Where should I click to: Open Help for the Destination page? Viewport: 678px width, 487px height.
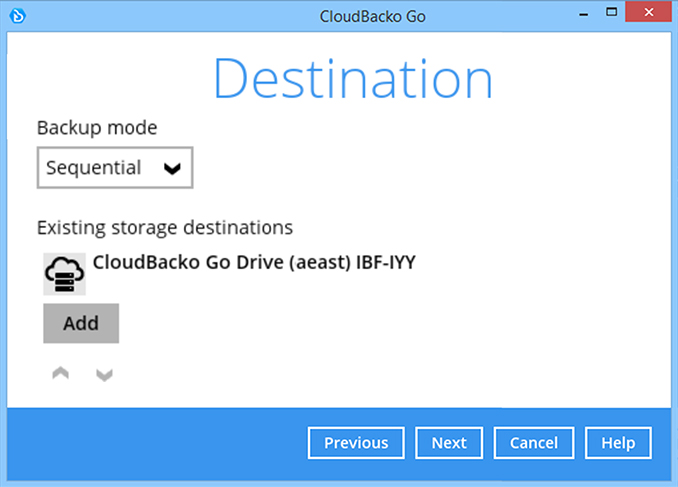pos(618,443)
